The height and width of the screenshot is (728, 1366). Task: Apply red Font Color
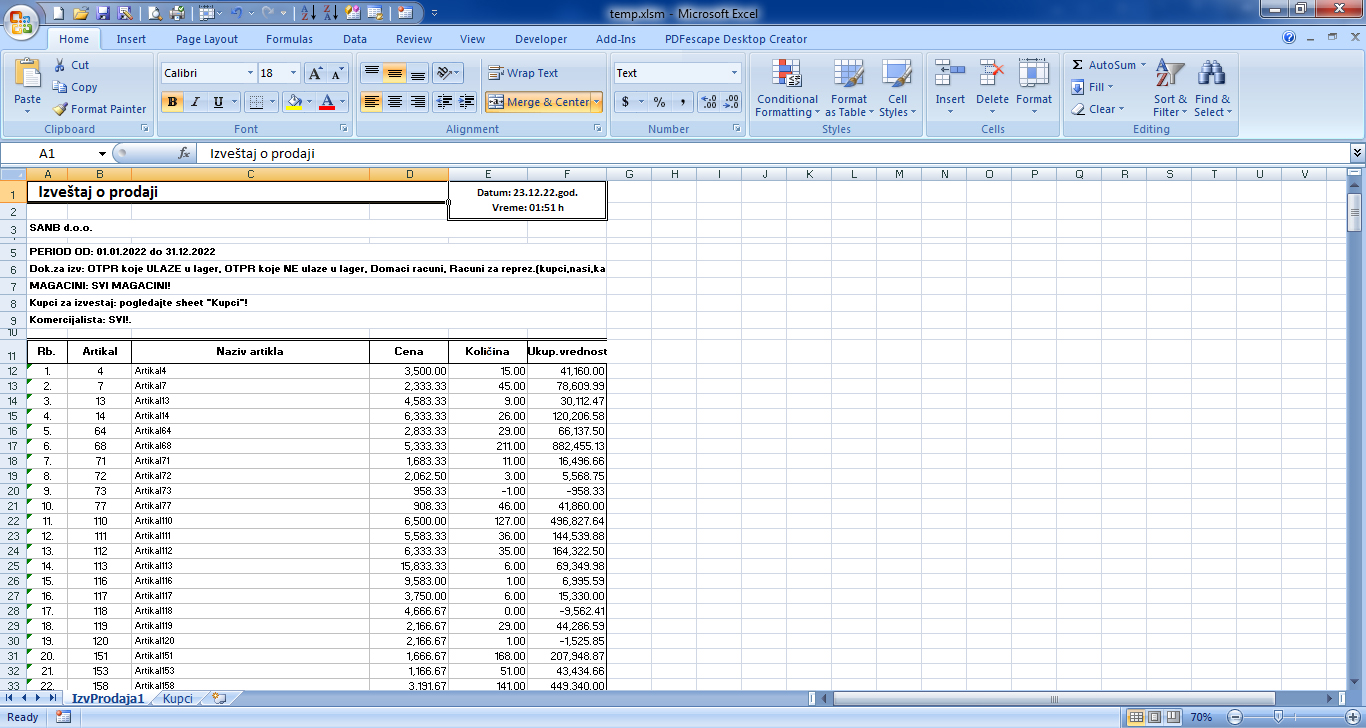(327, 102)
